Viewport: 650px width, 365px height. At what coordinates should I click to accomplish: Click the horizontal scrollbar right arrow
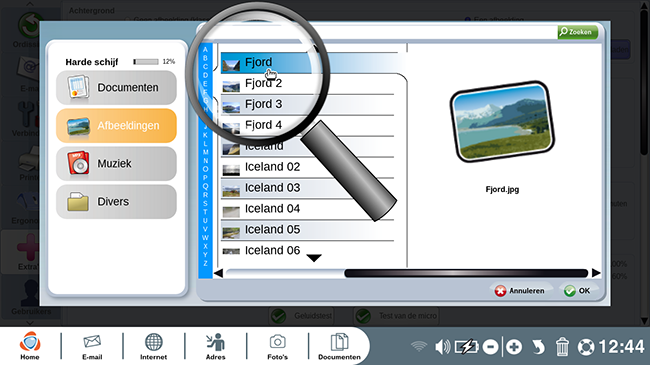click(596, 273)
